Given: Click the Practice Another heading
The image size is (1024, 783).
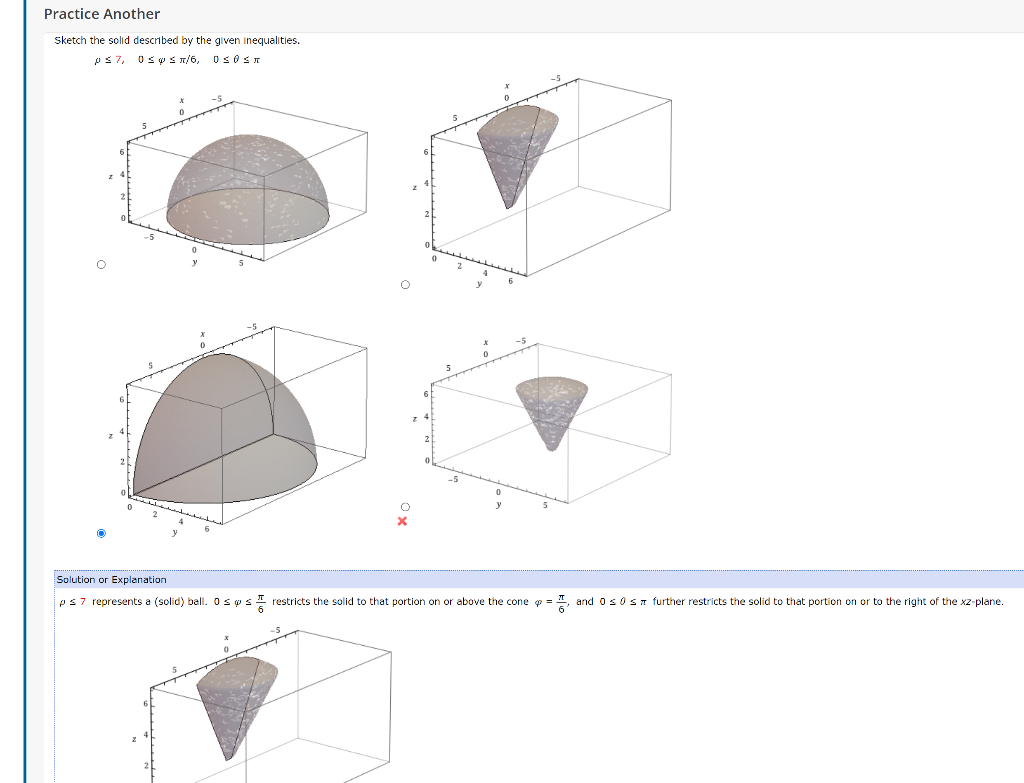Looking at the screenshot, I should tap(102, 14).
